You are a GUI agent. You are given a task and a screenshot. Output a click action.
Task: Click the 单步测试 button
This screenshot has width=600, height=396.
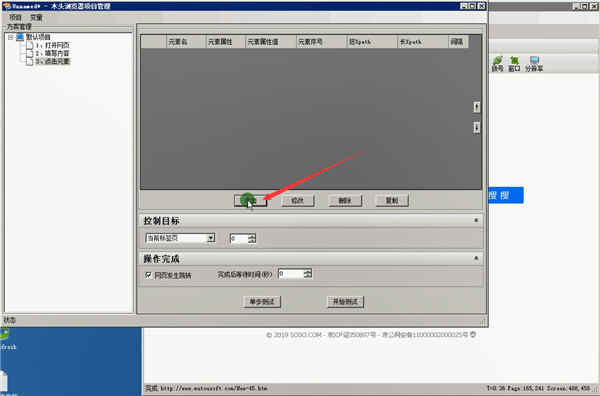(x=262, y=301)
